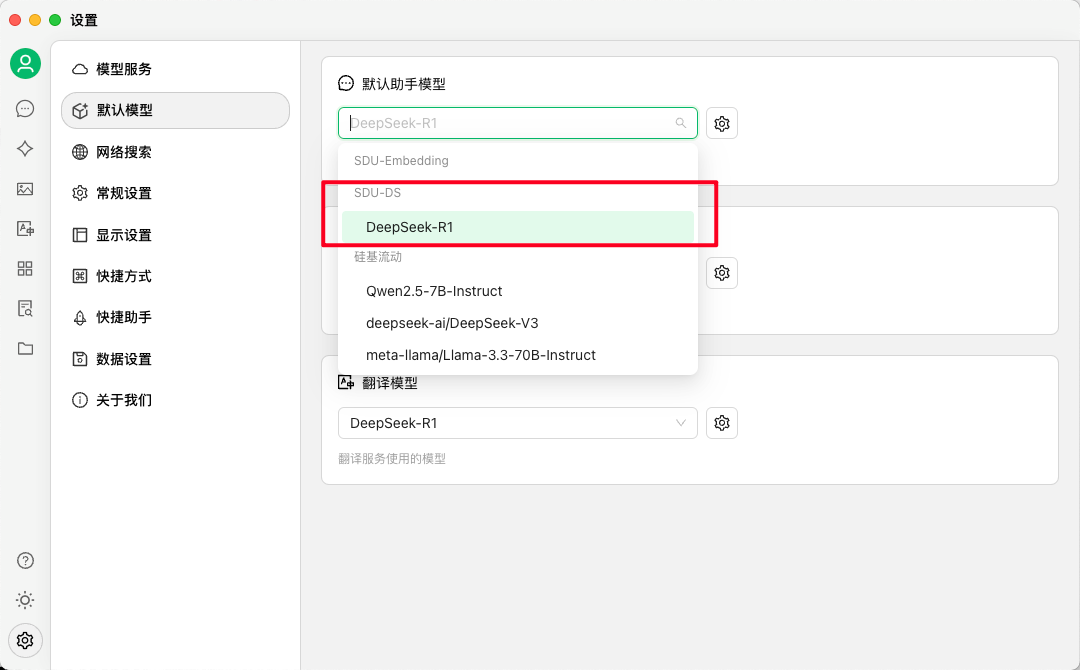Open the image painting sidebar icon

click(x=25, y=189)
